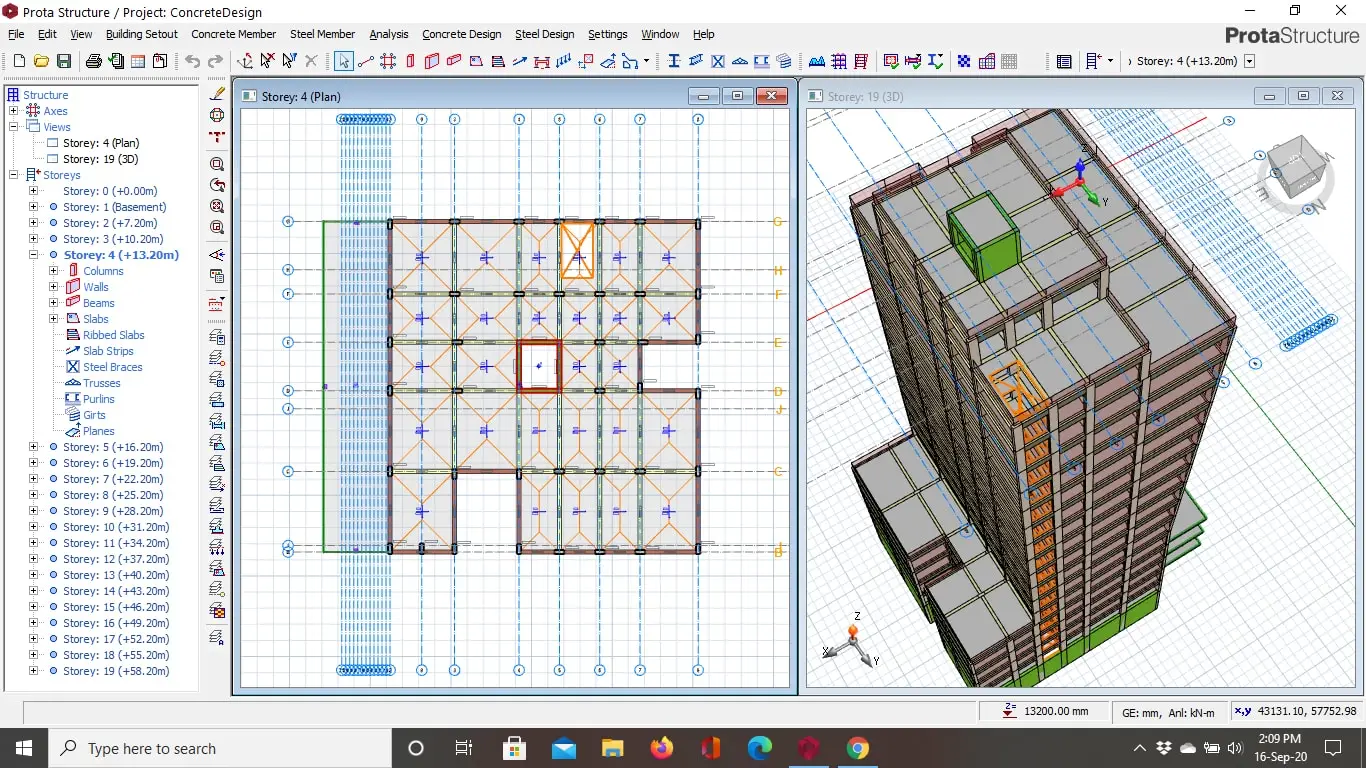Open the Concrete Design menu
The image size is (1366, 768).
pyautogui.click(x=461, y=34)
